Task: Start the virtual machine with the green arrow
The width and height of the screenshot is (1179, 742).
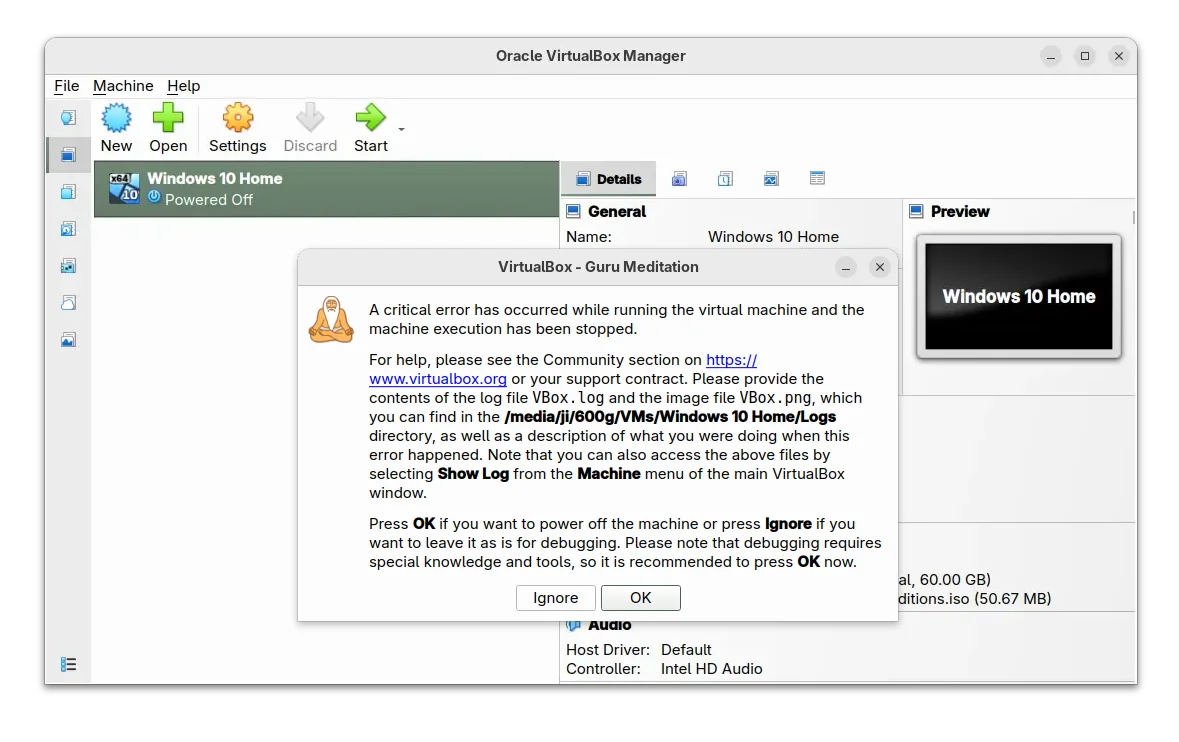Action: [x=371, y=129]
